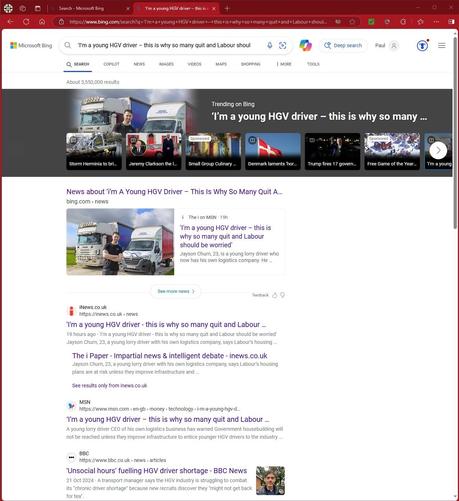Reload the current page
The height and width of the screenshot is (501, 459).
[26, 22]
